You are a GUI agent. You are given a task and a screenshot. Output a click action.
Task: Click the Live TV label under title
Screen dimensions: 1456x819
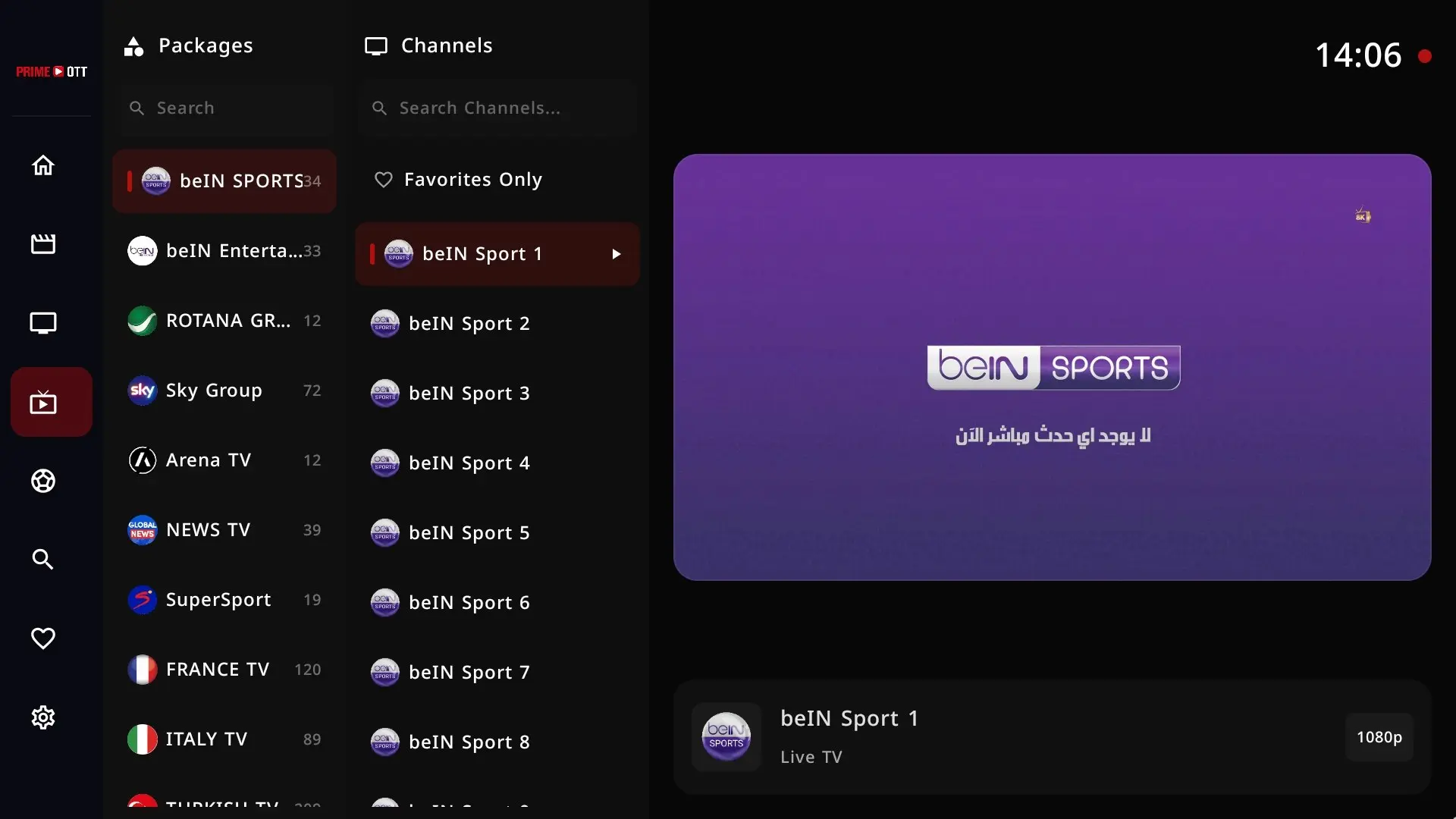tap(811, 757)
